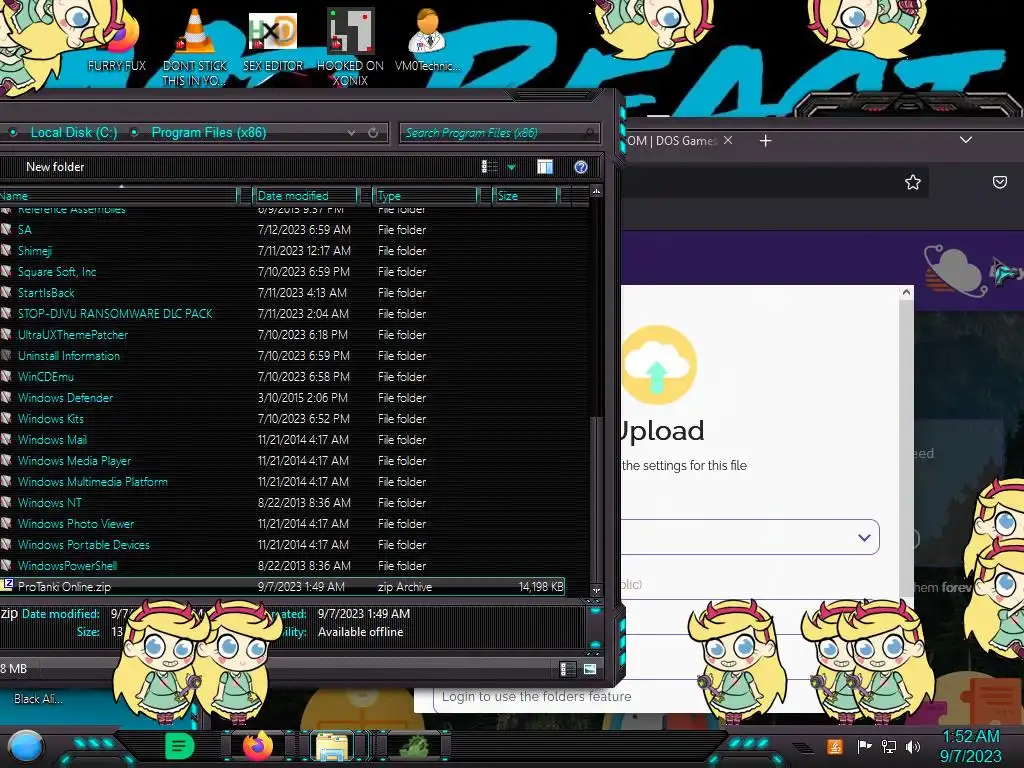This screenshot has width=1024, height=768.
Task: Open the VMOTechnic desktop icon
Action: pos(427,39)
